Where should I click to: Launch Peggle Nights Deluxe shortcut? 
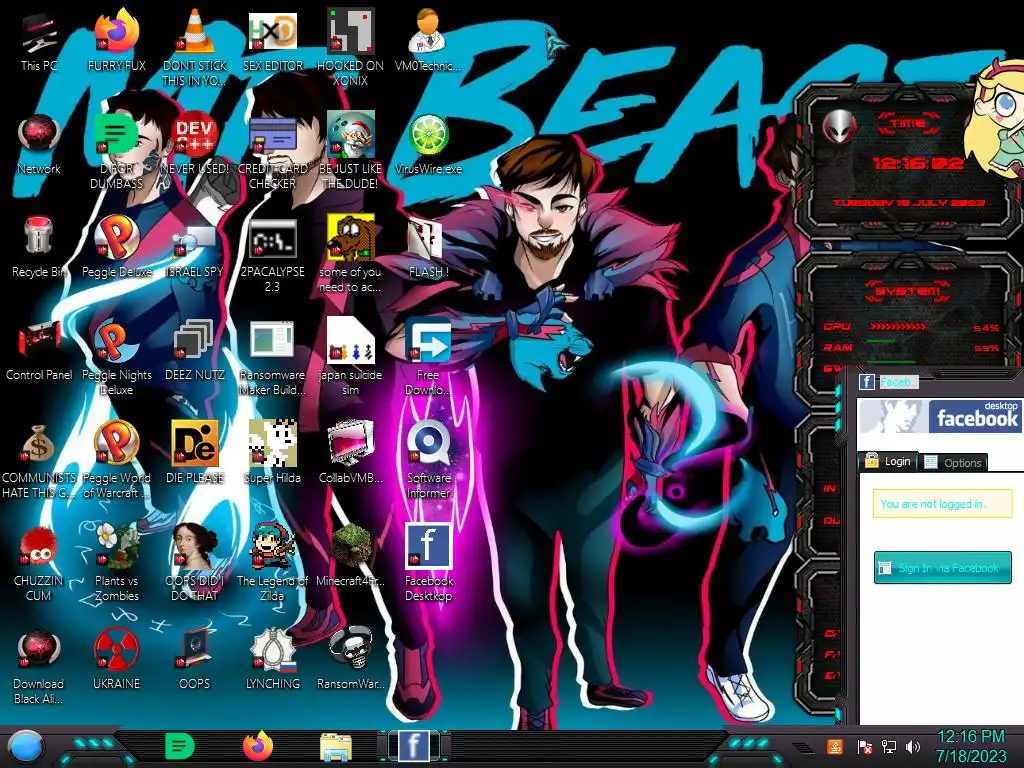[117, 341]
